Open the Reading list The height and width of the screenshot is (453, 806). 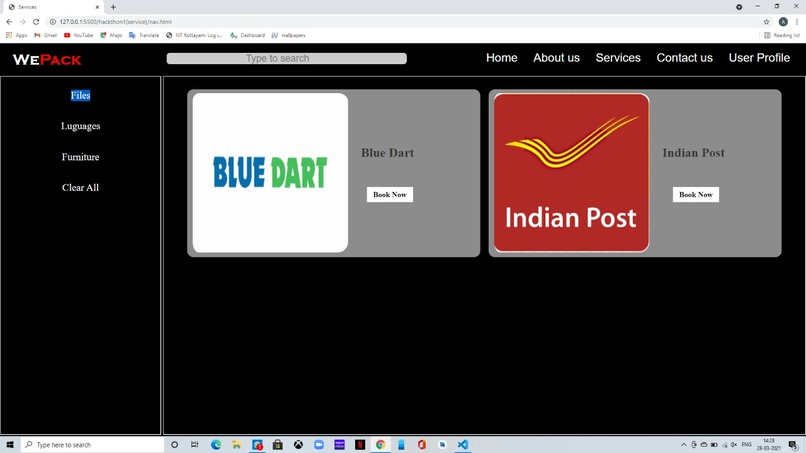click(x=782, y=35)
